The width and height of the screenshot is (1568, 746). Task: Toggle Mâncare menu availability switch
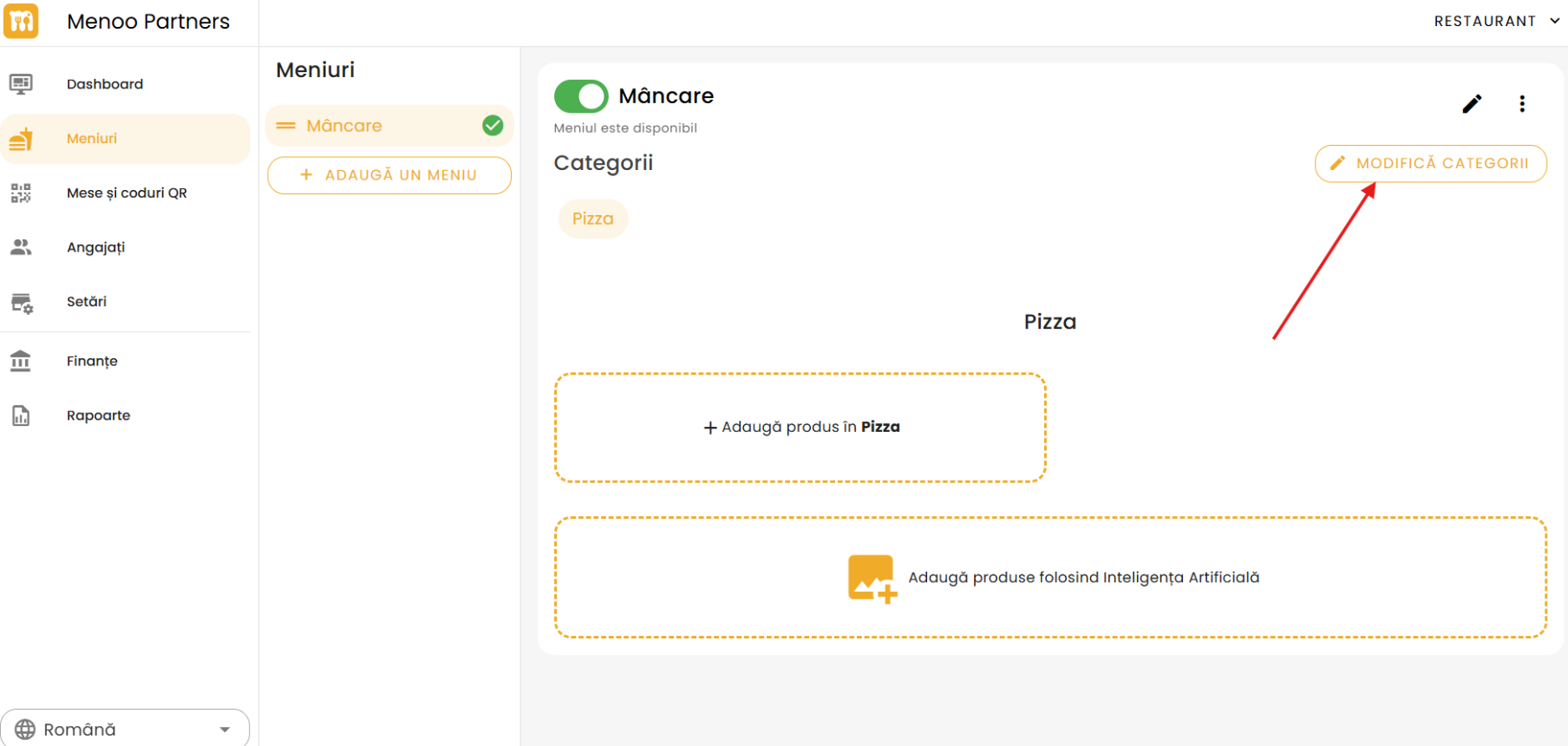[581, 96]
